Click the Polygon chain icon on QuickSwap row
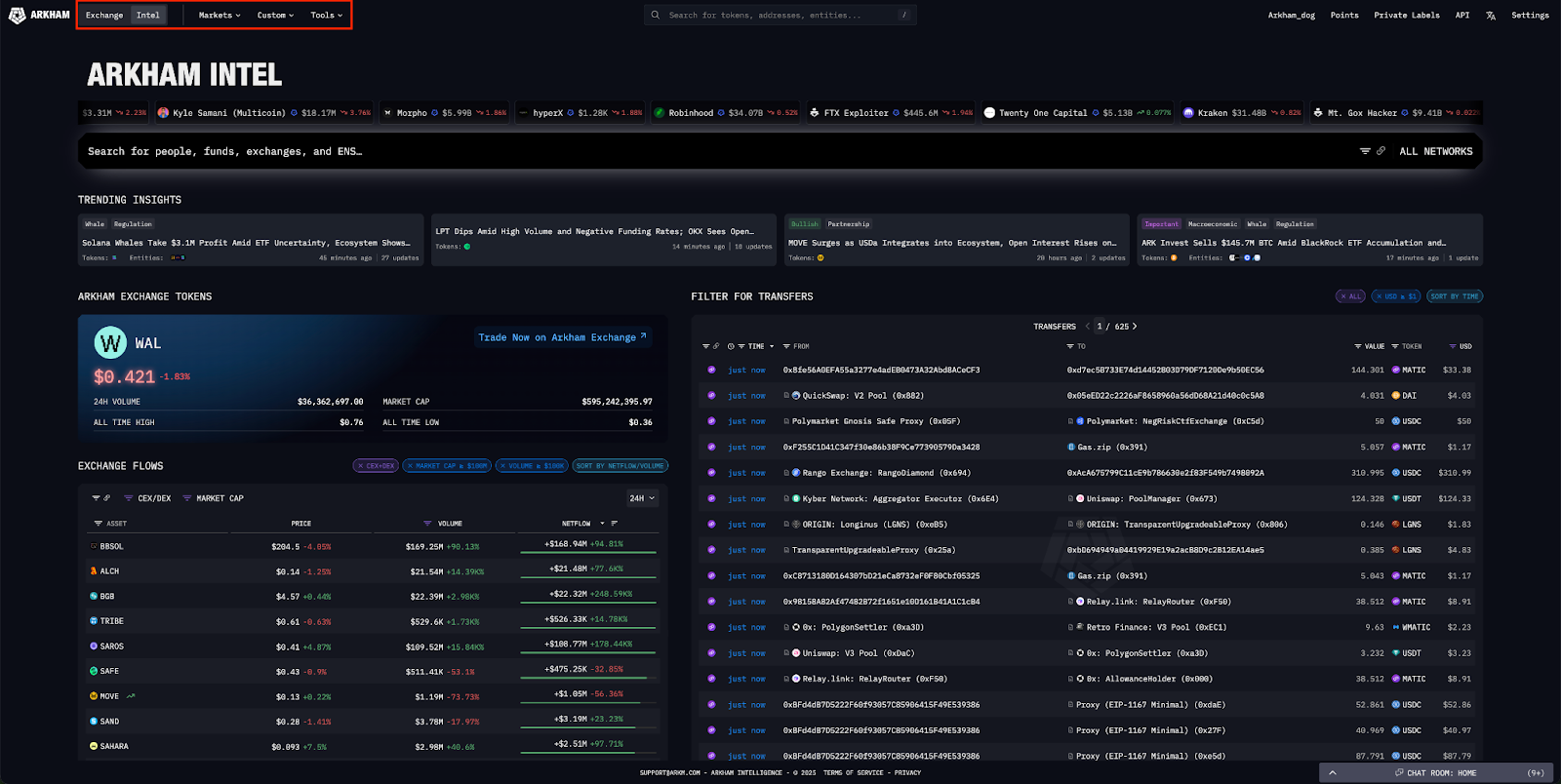The image size is (1561, 784). tap(711, 396)
